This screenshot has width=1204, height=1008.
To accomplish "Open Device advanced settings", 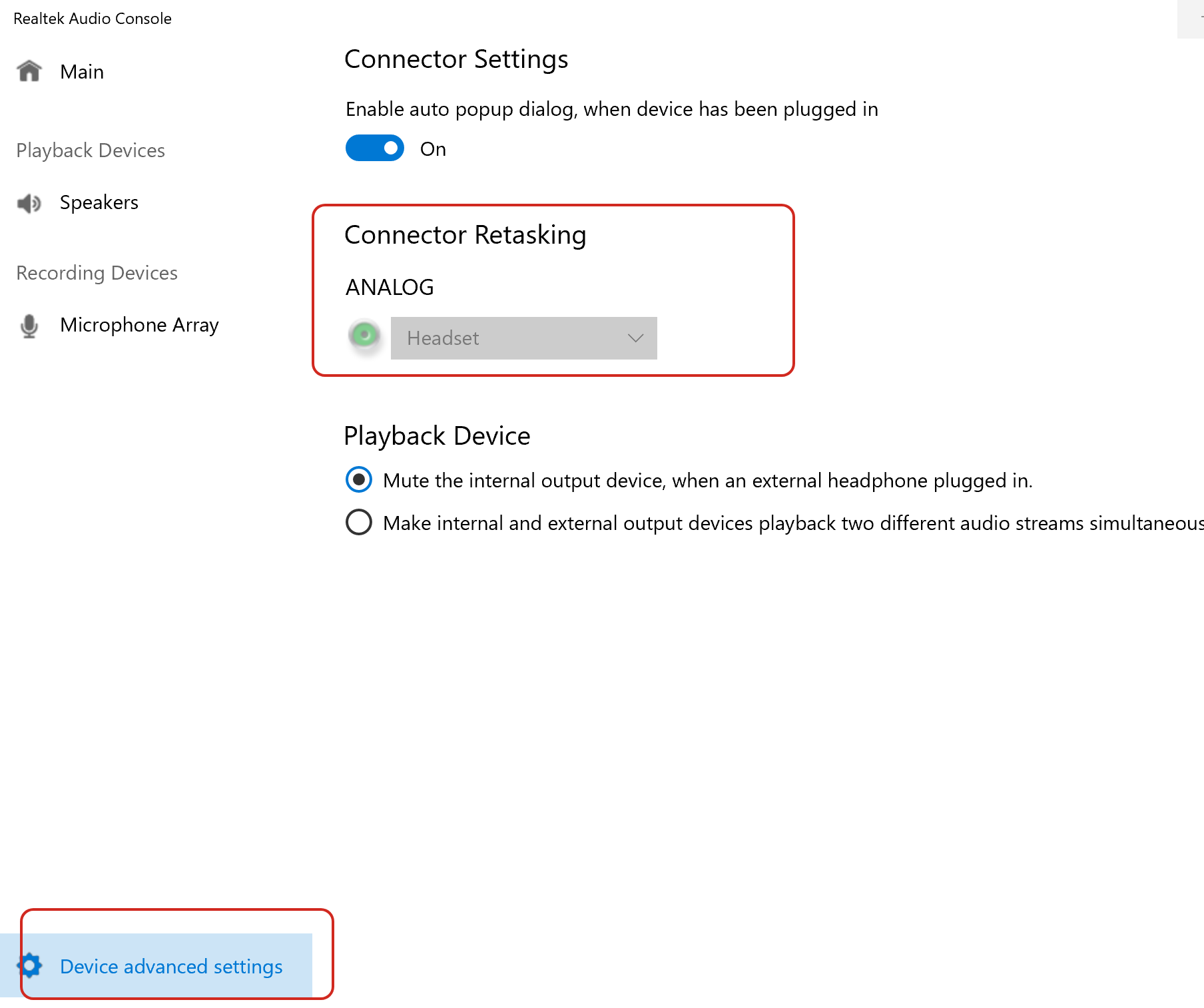I will pyautogui.click(x=171, y=967).
